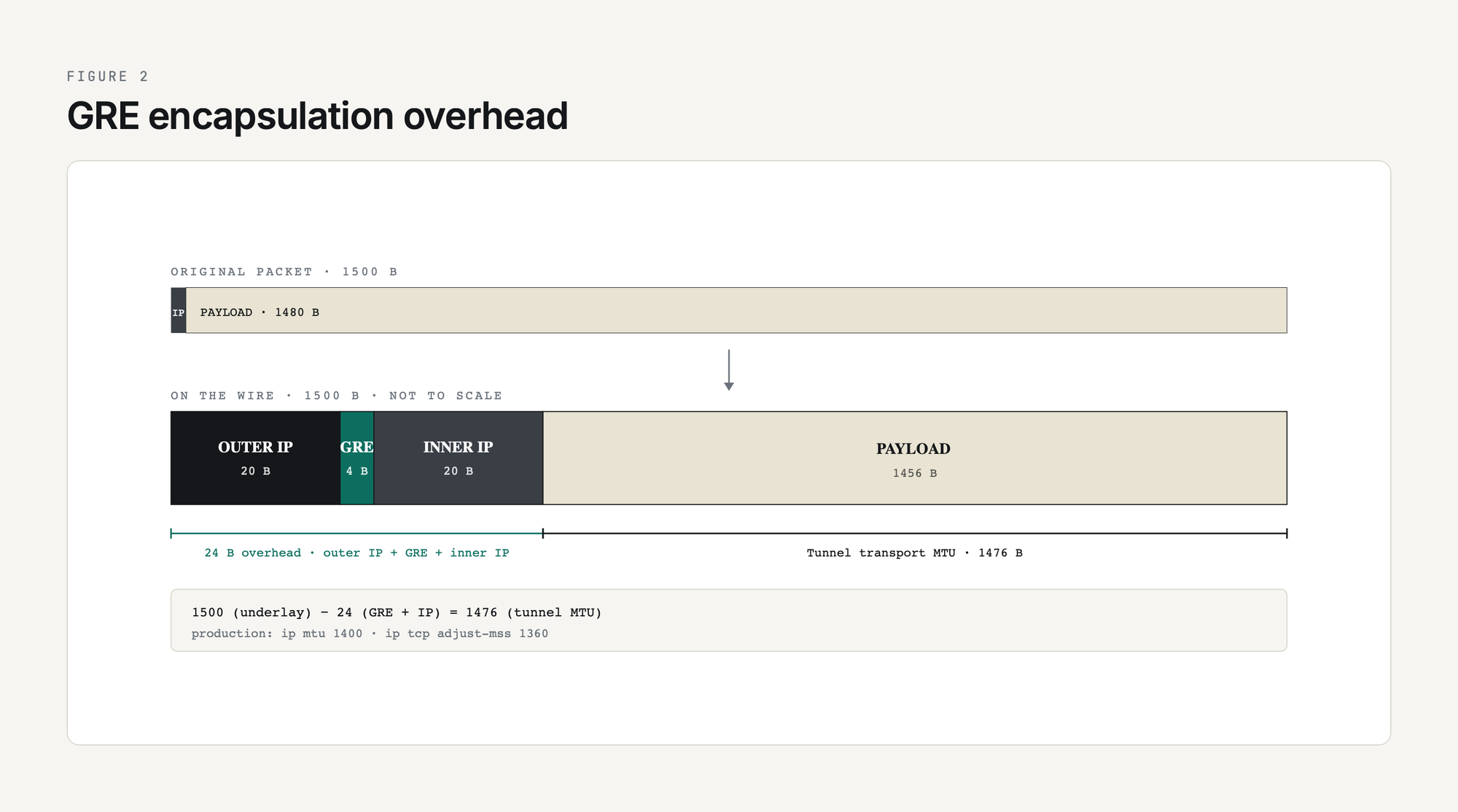The width and height of the screenshot is (1458, 812).
Task: Select the green GRE 4 B segment
Action: pos(357,458)
